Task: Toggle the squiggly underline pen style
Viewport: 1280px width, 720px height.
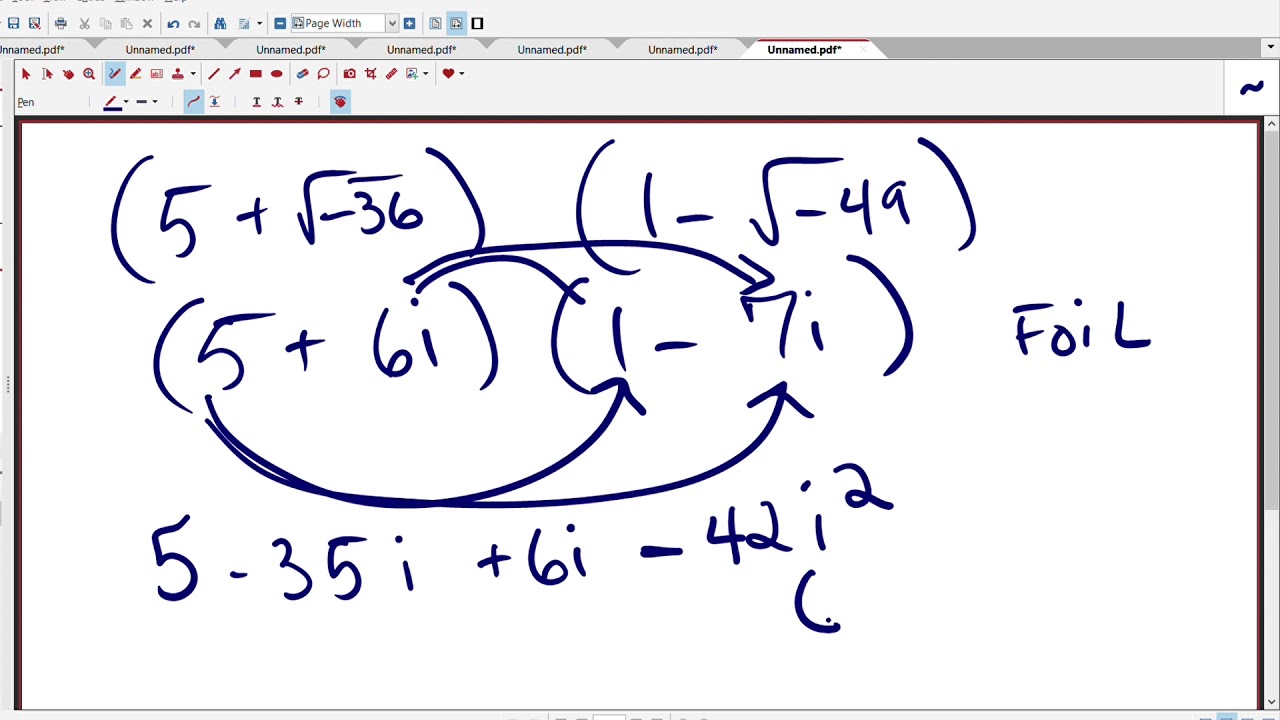Action: (x=277, y=102)
